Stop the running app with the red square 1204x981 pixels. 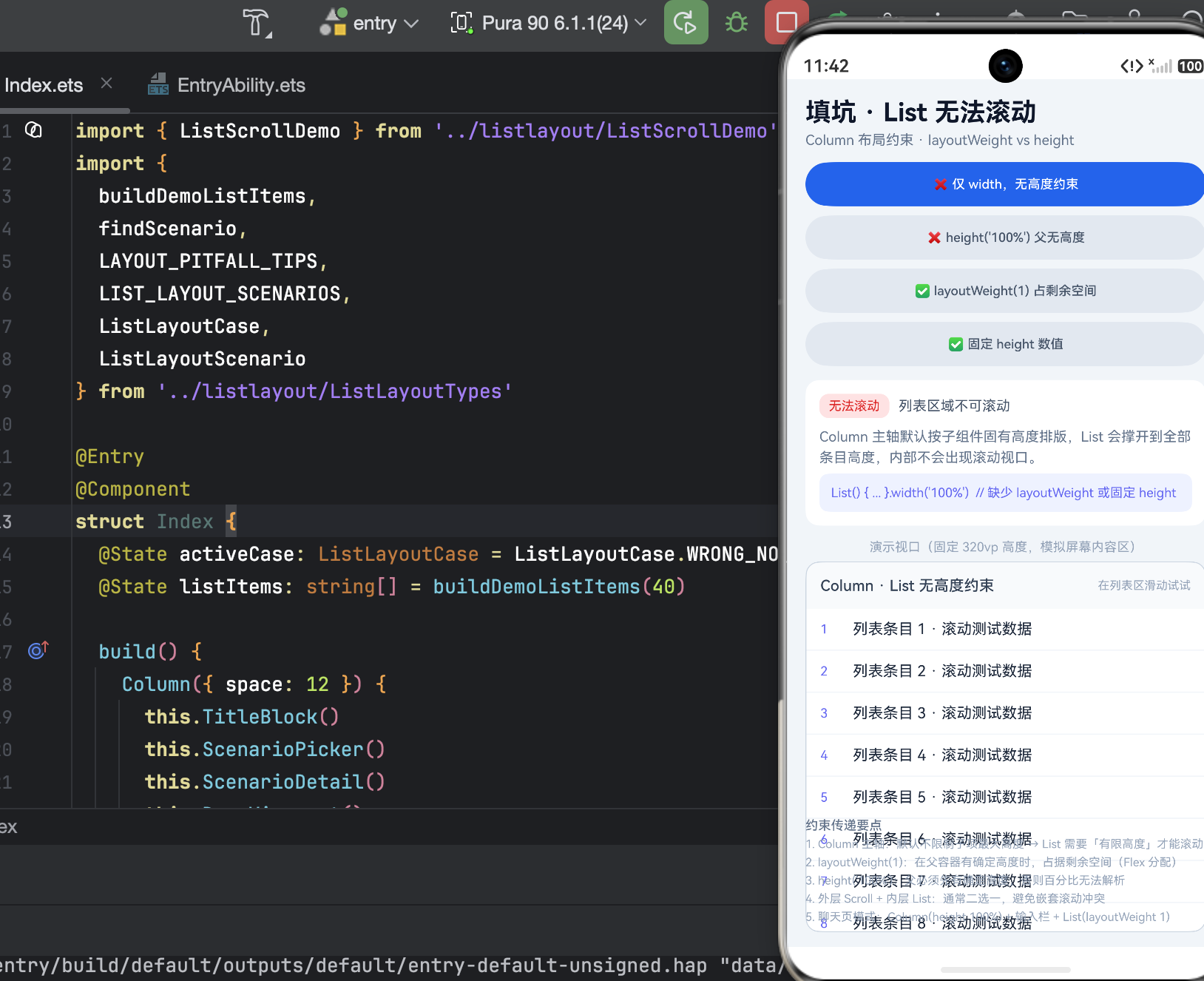(x=786, y=23)
